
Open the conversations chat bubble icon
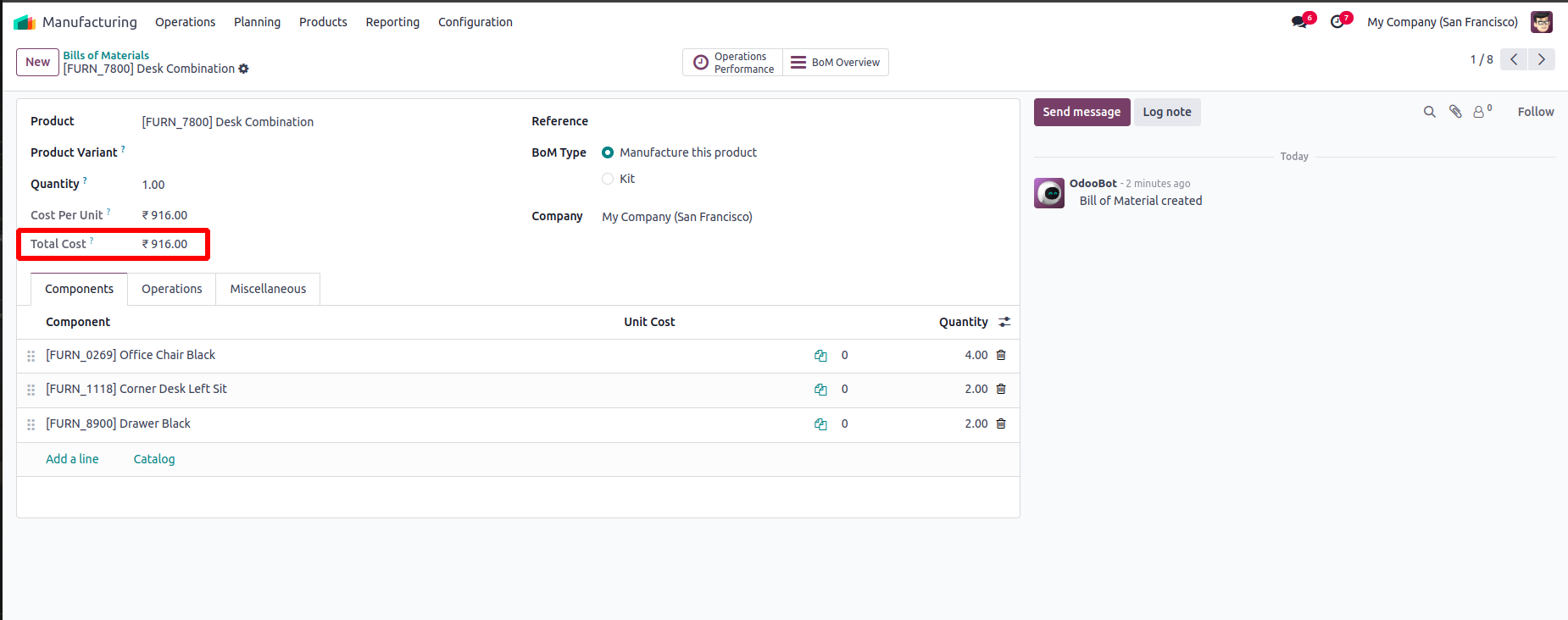point(1299,22)
